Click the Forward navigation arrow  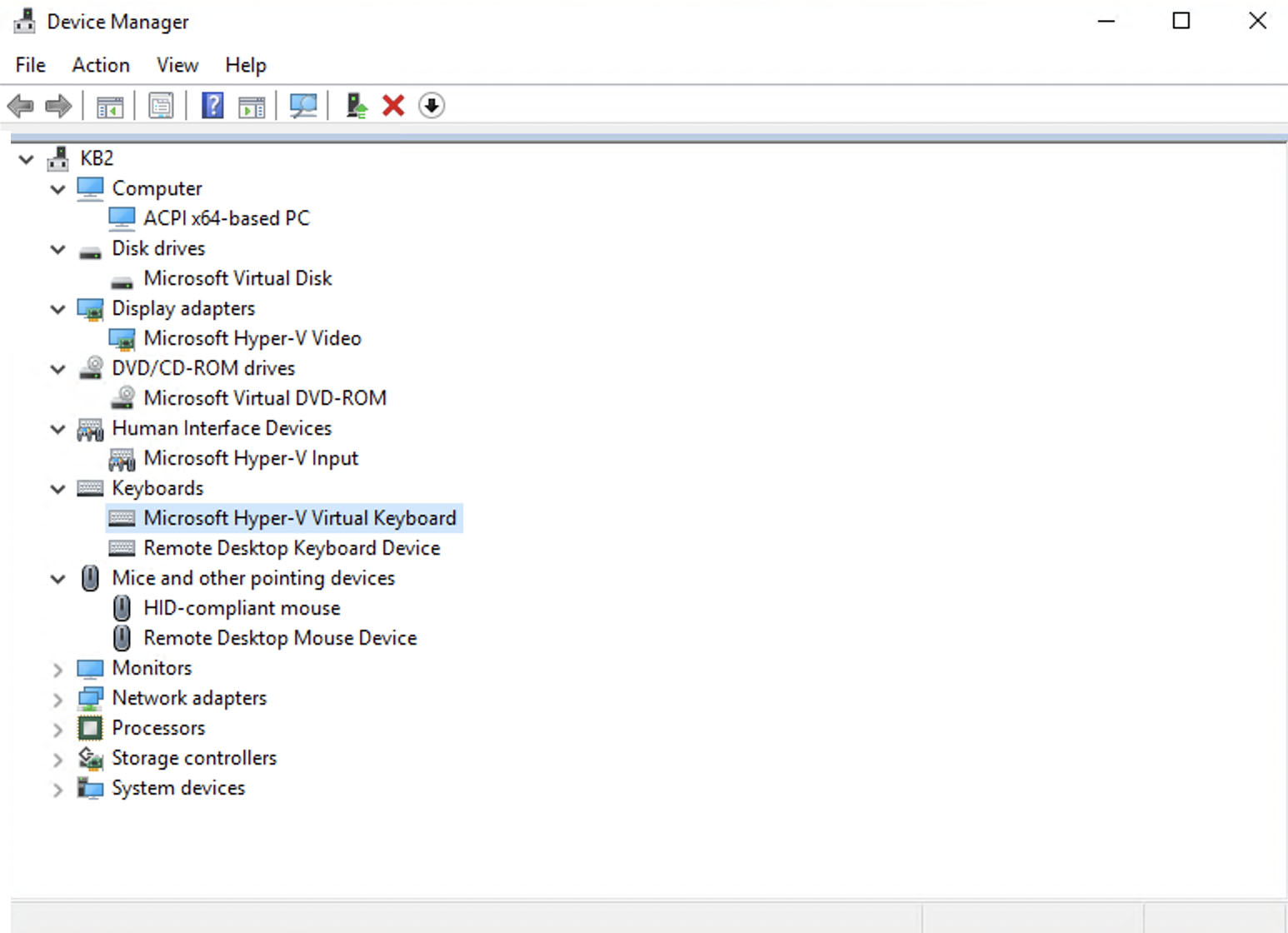[58, 105]
